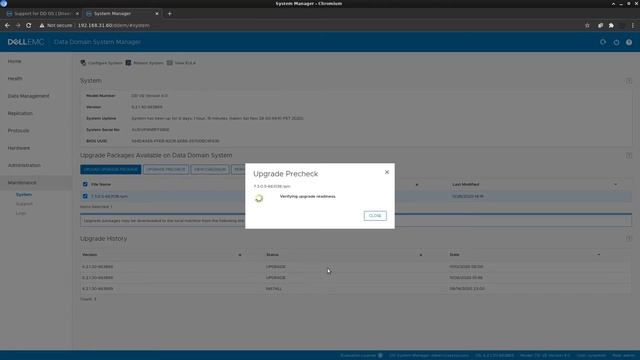This screenshot has height=360, width=640.
Task: Open the Home sidebar item
Action: pos(14,61)
